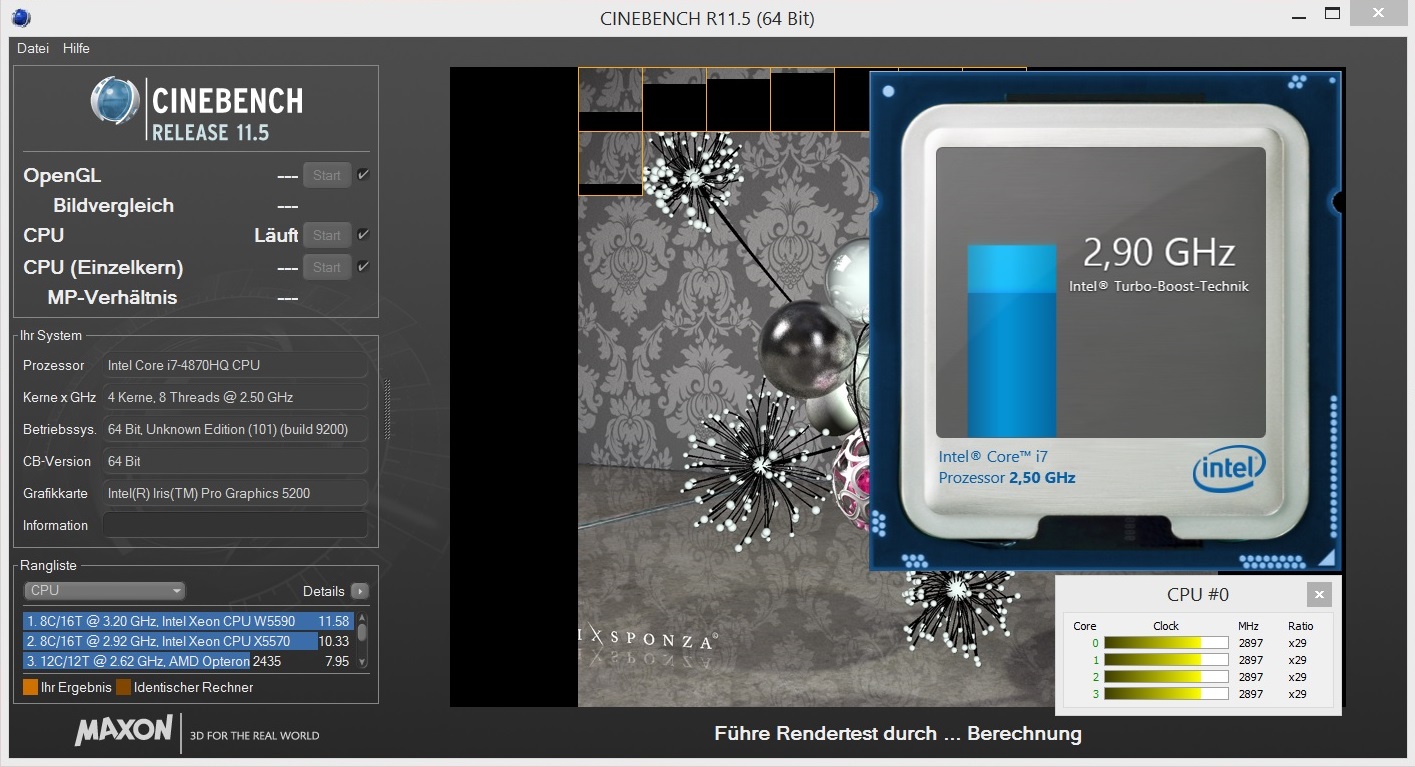The width and height of the screenshot is (1415, 767).
Task: Start the CPU (Einzelkern) benchmark
Action: pos(327,267)
